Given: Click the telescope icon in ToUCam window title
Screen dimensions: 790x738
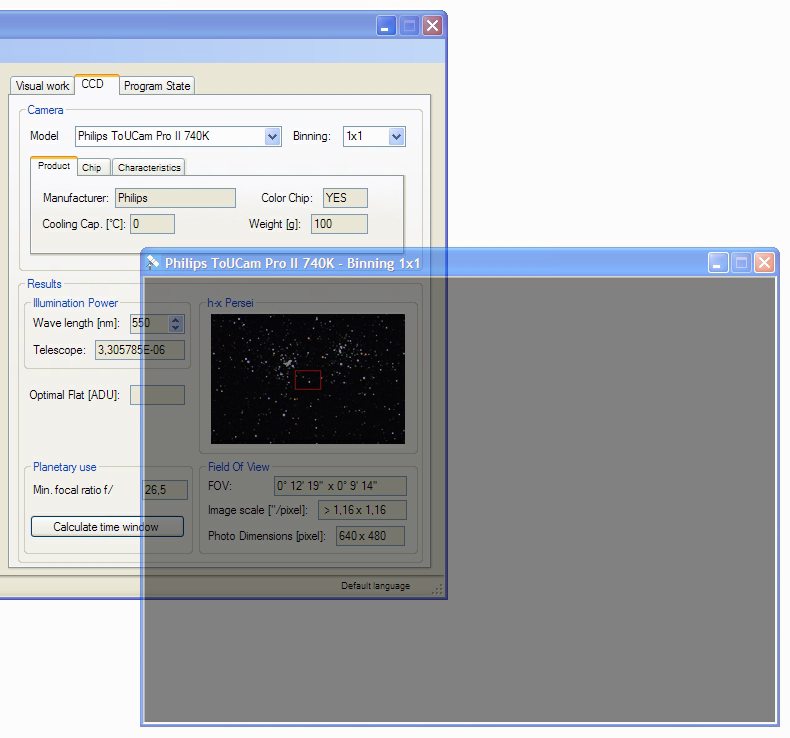Looking at the screenshot, I should pyautogui.click(x=152, y=262).
